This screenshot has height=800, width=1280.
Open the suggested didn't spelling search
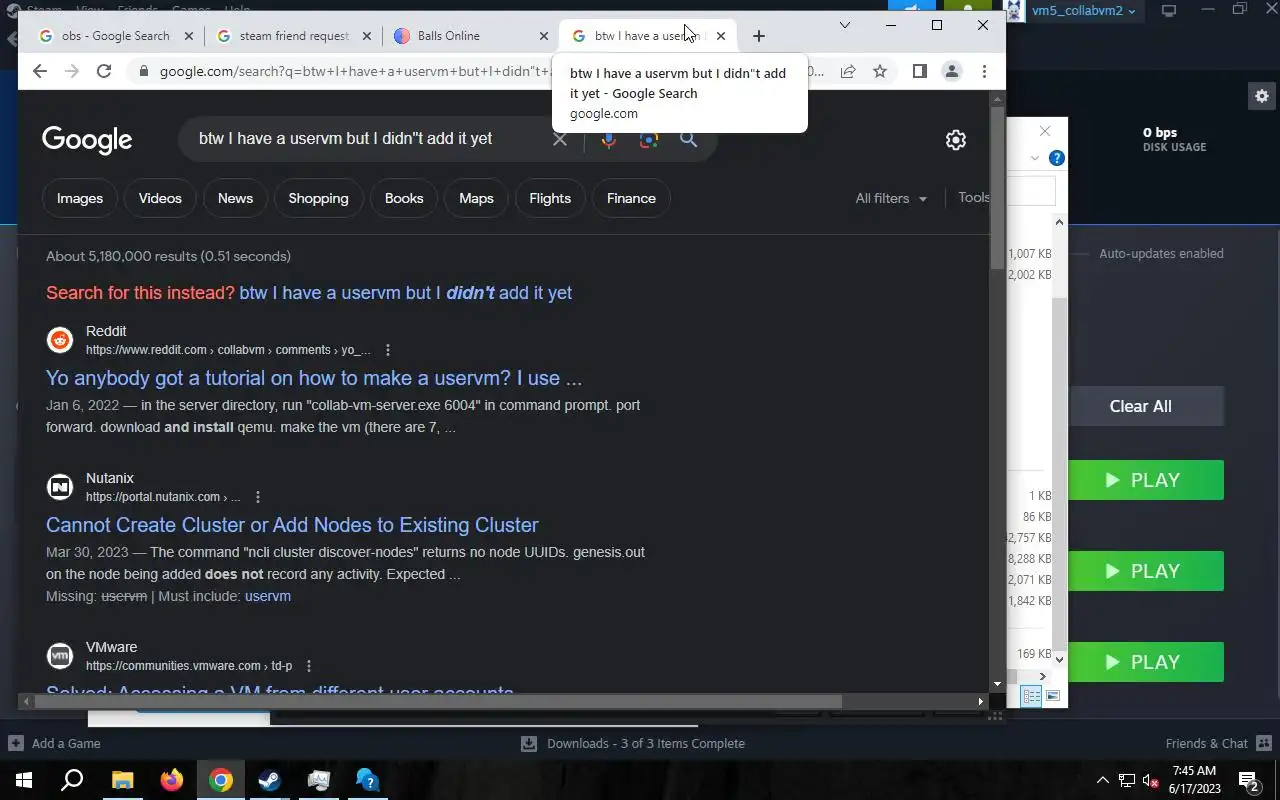pos(406,293)
